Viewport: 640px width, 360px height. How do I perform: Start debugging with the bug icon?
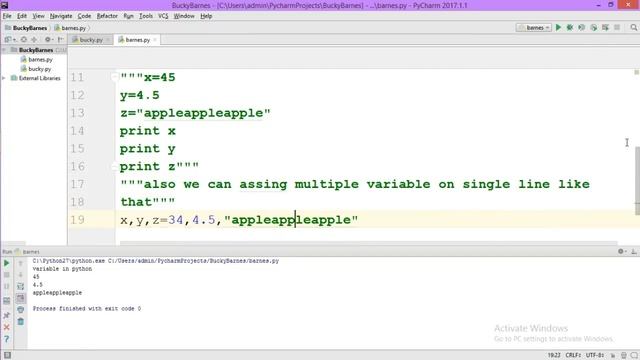570,27
